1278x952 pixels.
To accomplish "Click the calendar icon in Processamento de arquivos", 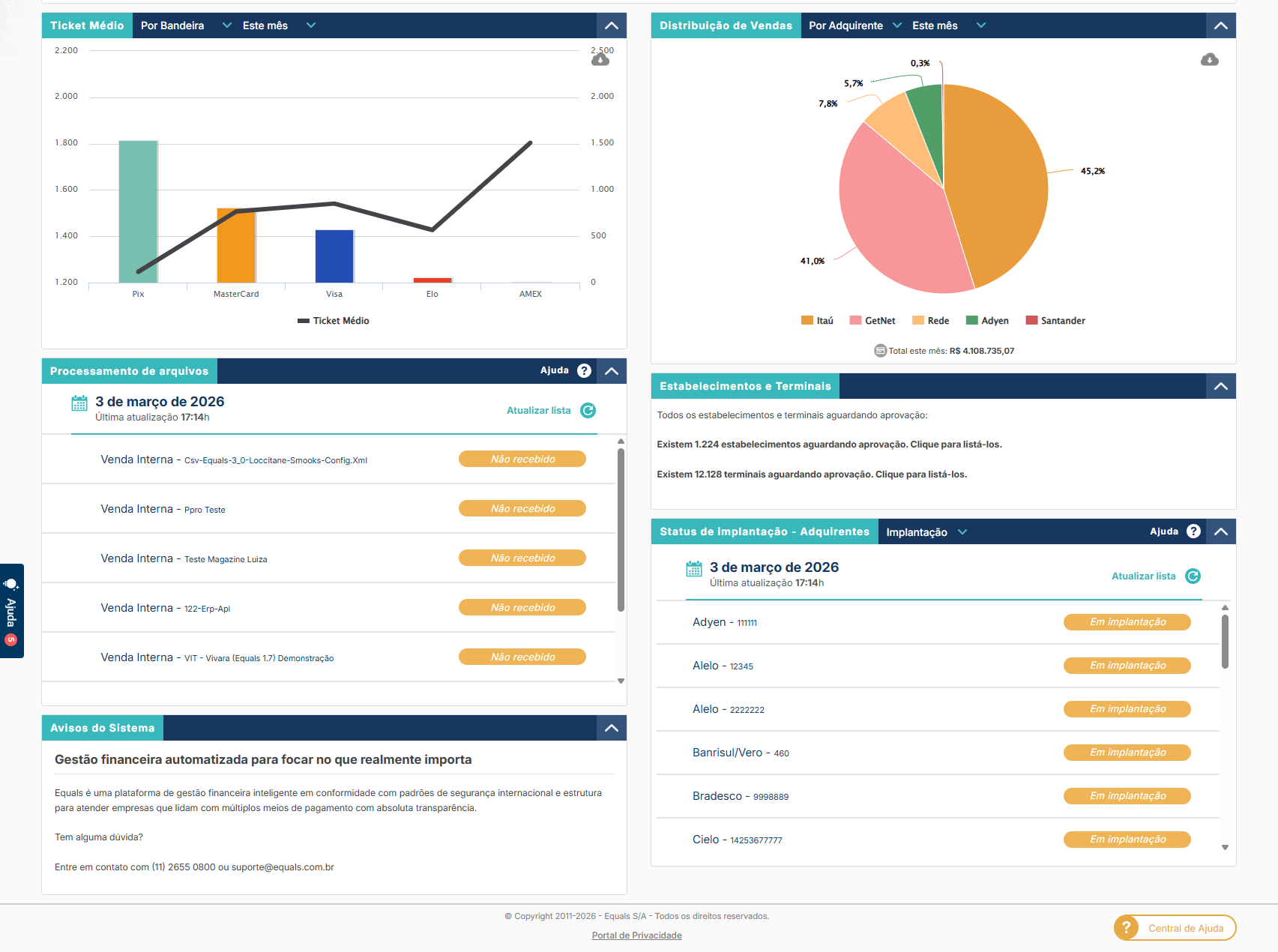I will pos(79,403).
